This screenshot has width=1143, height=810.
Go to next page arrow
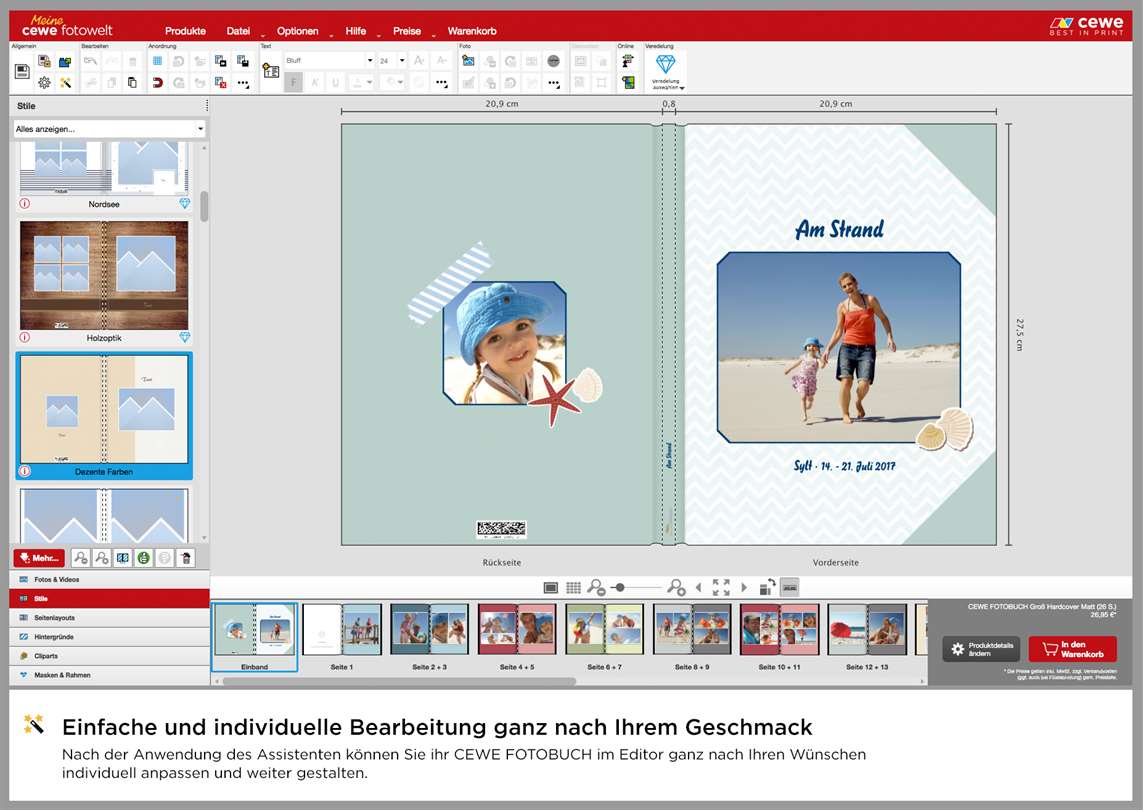pyautogui.click(x=744, y=588)
